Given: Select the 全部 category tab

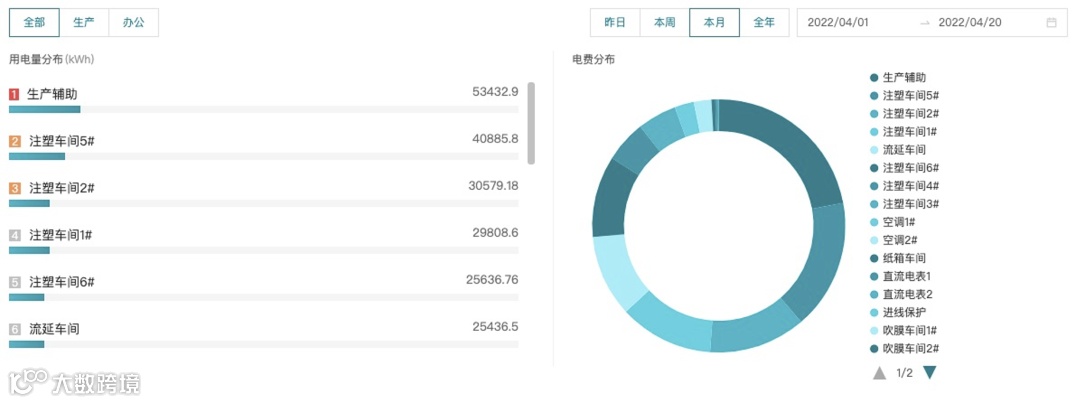Looking at the screenshot, I should coord(34,22).
